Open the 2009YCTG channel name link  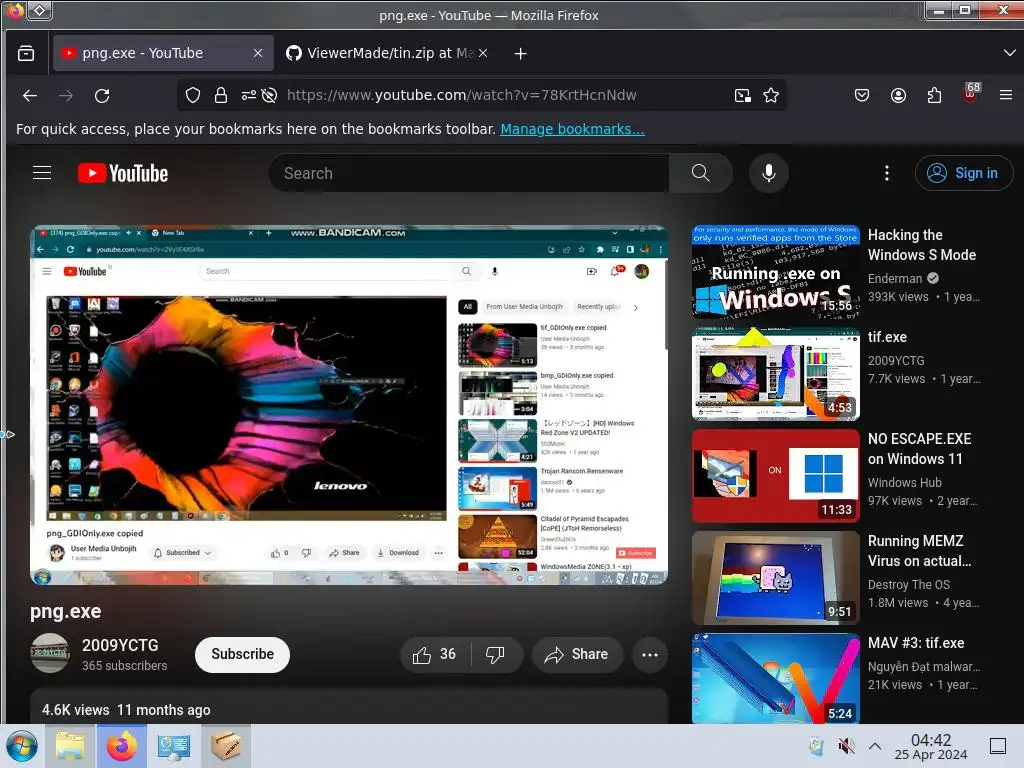(x=120, y=645)
